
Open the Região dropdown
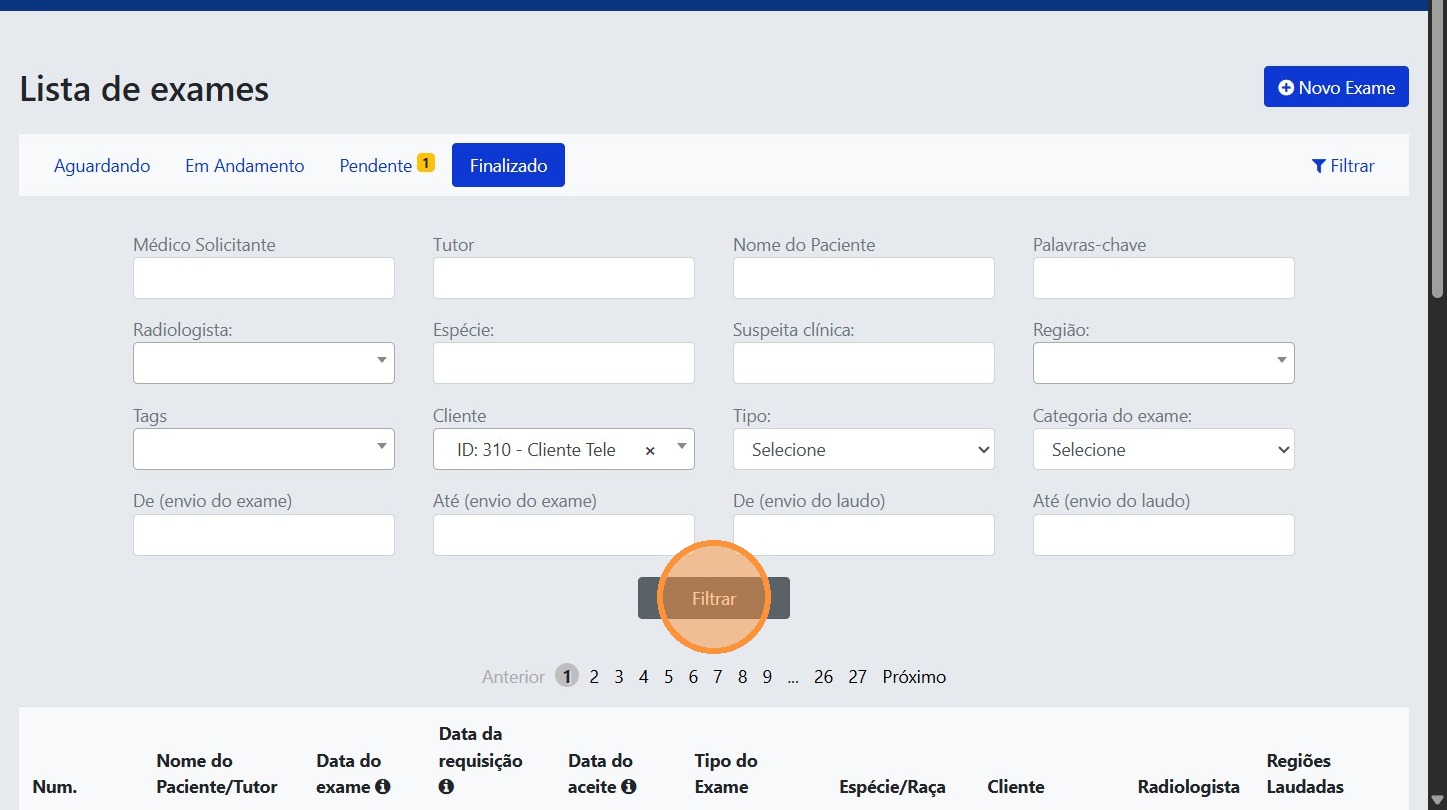pos(1163,363)
